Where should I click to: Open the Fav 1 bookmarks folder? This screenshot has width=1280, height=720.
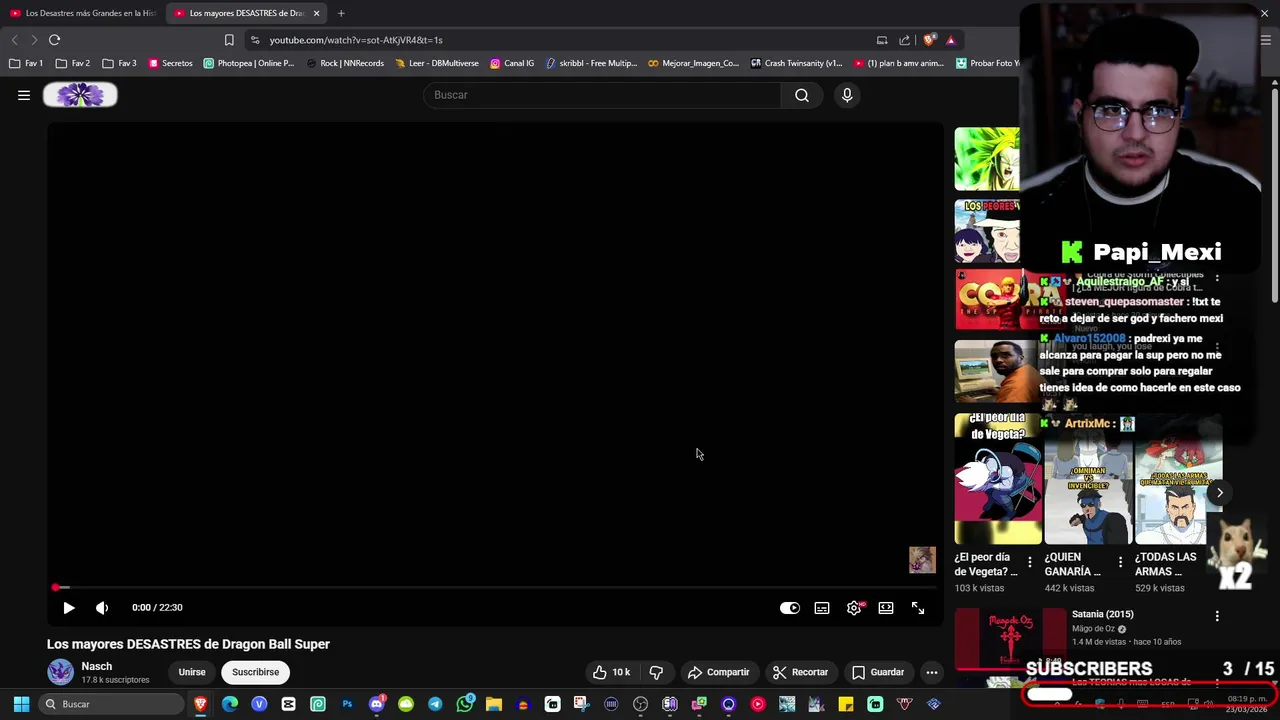pos(26,63)
